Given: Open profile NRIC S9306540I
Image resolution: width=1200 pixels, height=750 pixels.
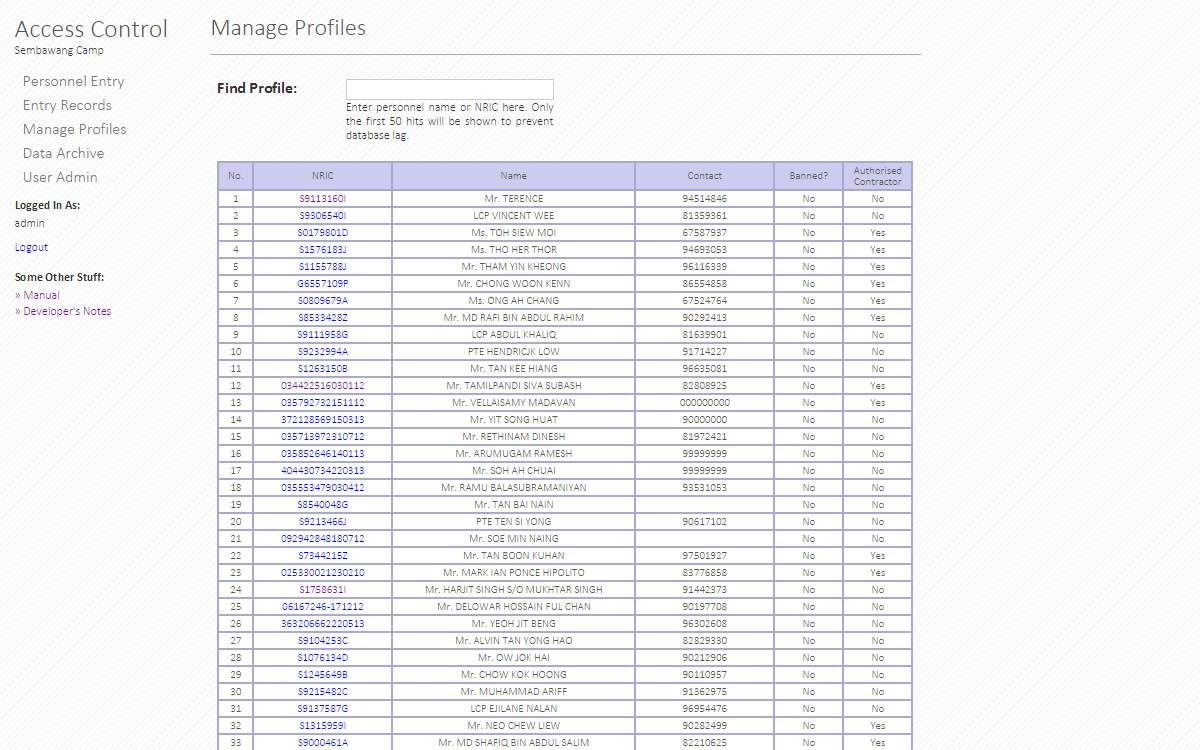Looking at the screenshot, I should click(322, 216).
